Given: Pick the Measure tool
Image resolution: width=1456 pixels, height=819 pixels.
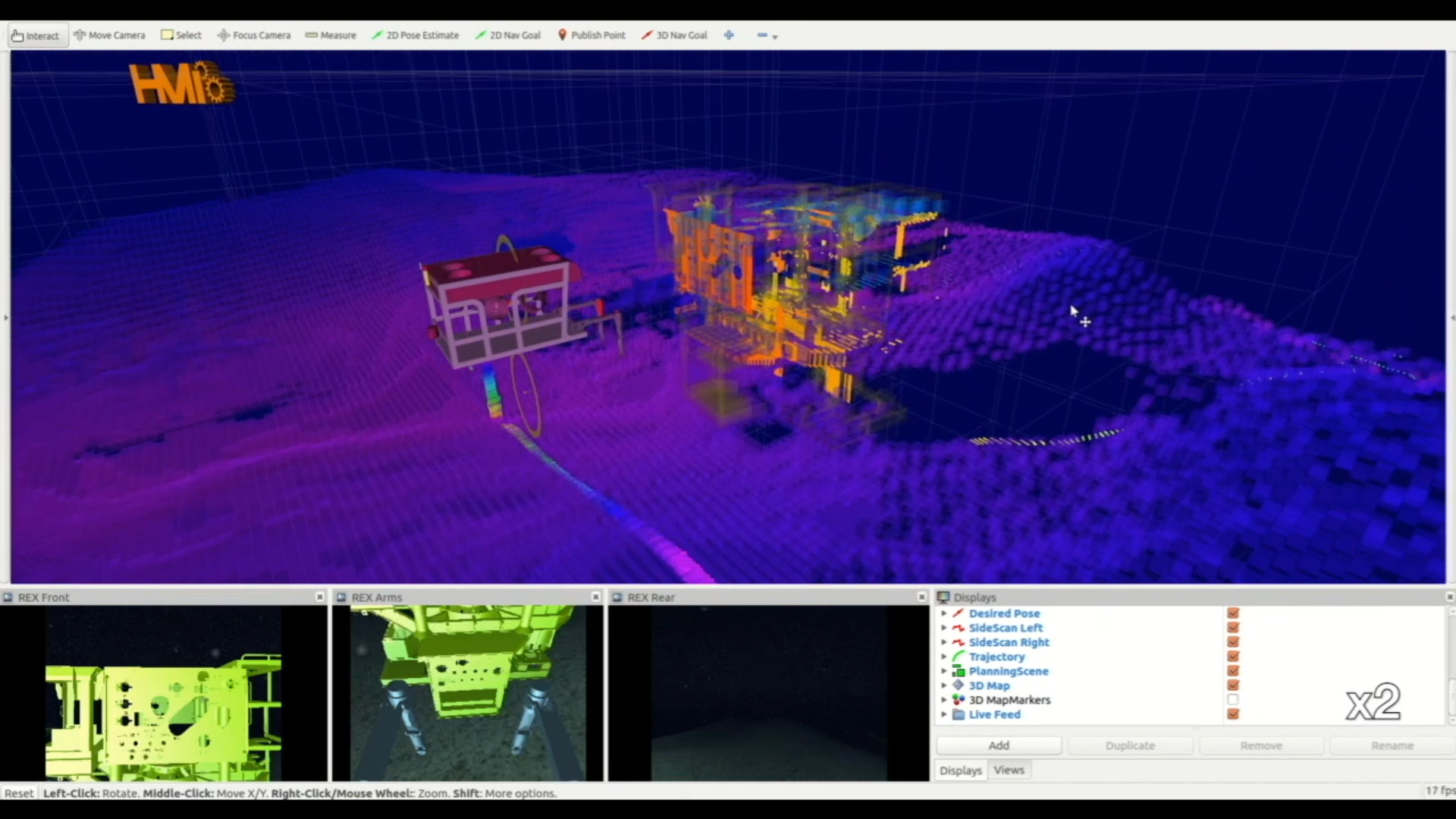Looking at the screenshot, I should [x=331, y=36].
